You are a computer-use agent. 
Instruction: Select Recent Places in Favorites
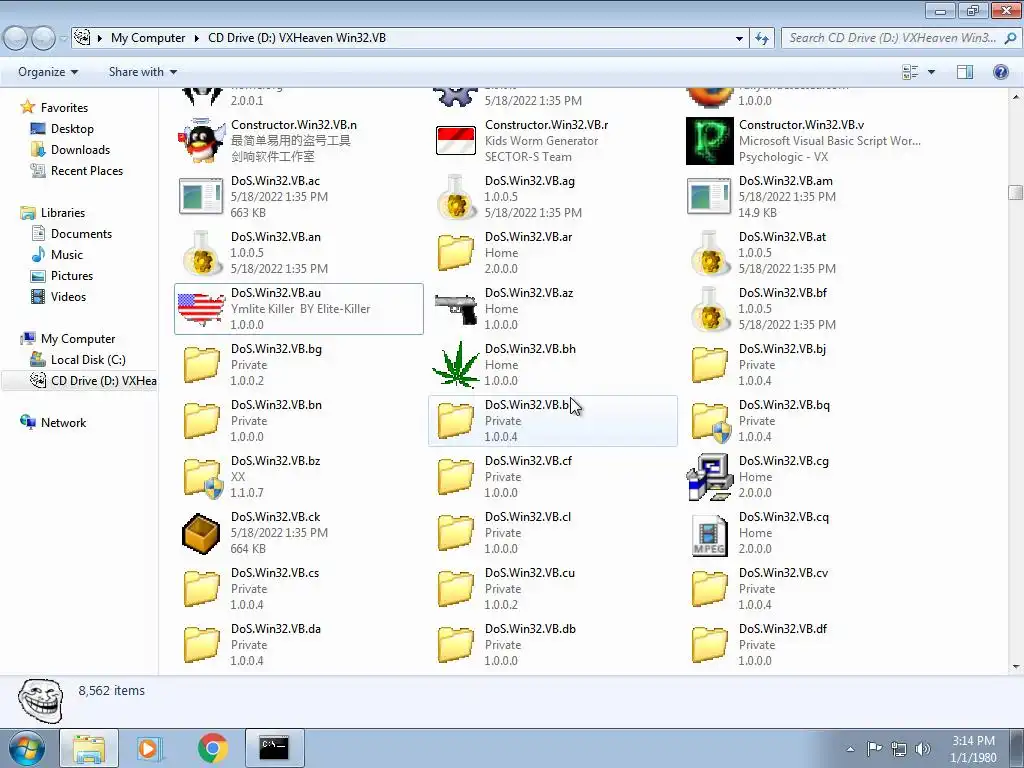[x=87, y=170]
